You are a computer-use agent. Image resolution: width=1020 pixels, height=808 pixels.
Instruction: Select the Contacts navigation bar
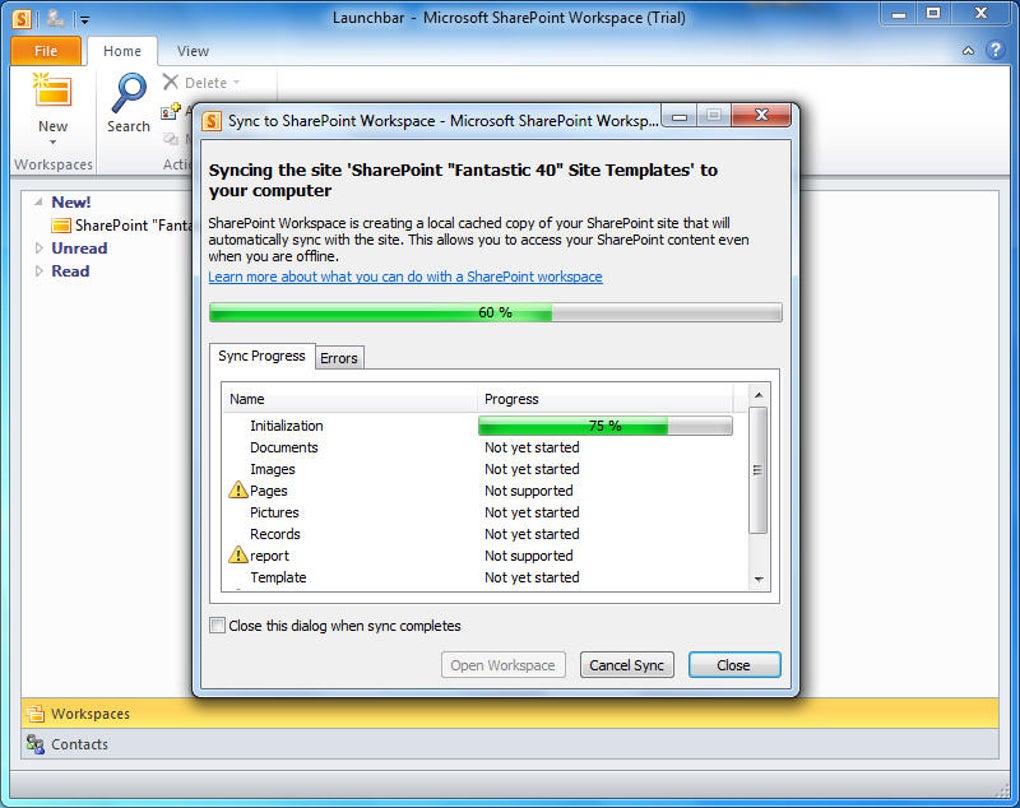510,744
